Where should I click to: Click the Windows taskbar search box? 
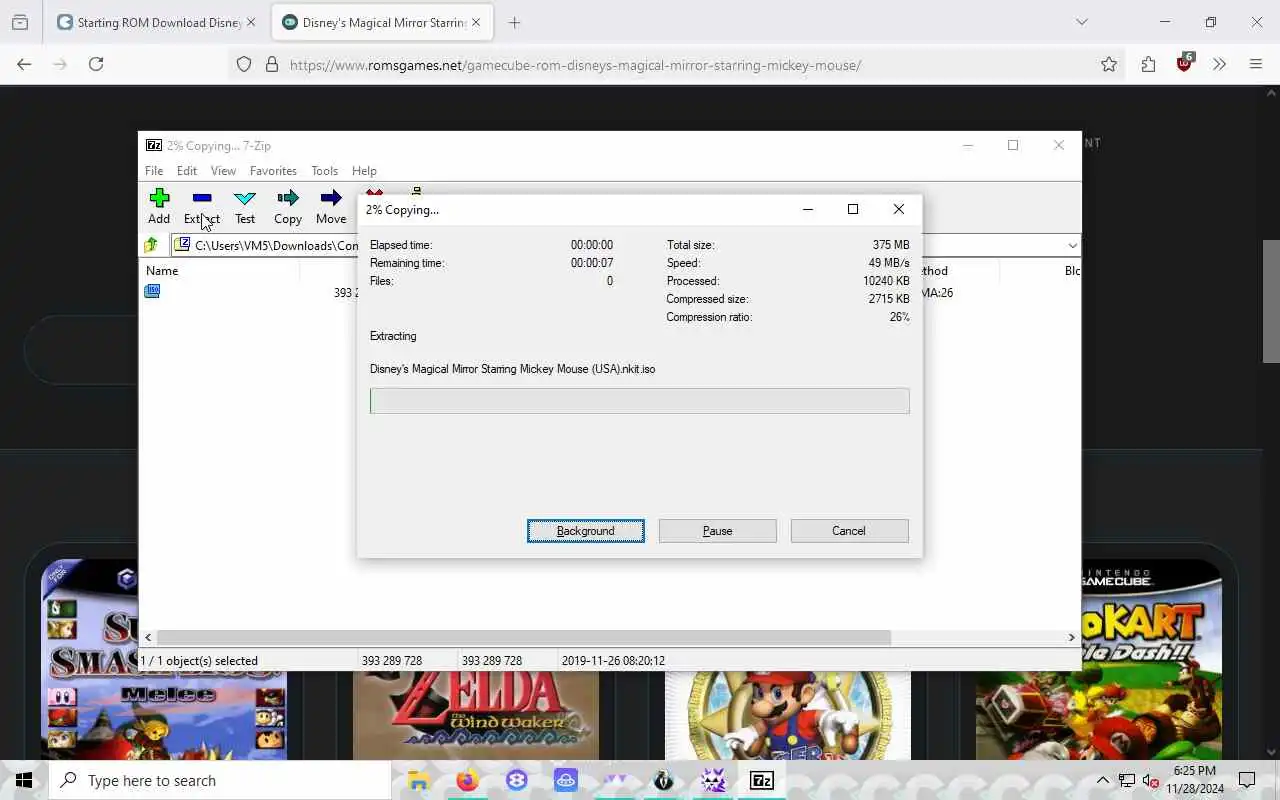click(220, 780)
